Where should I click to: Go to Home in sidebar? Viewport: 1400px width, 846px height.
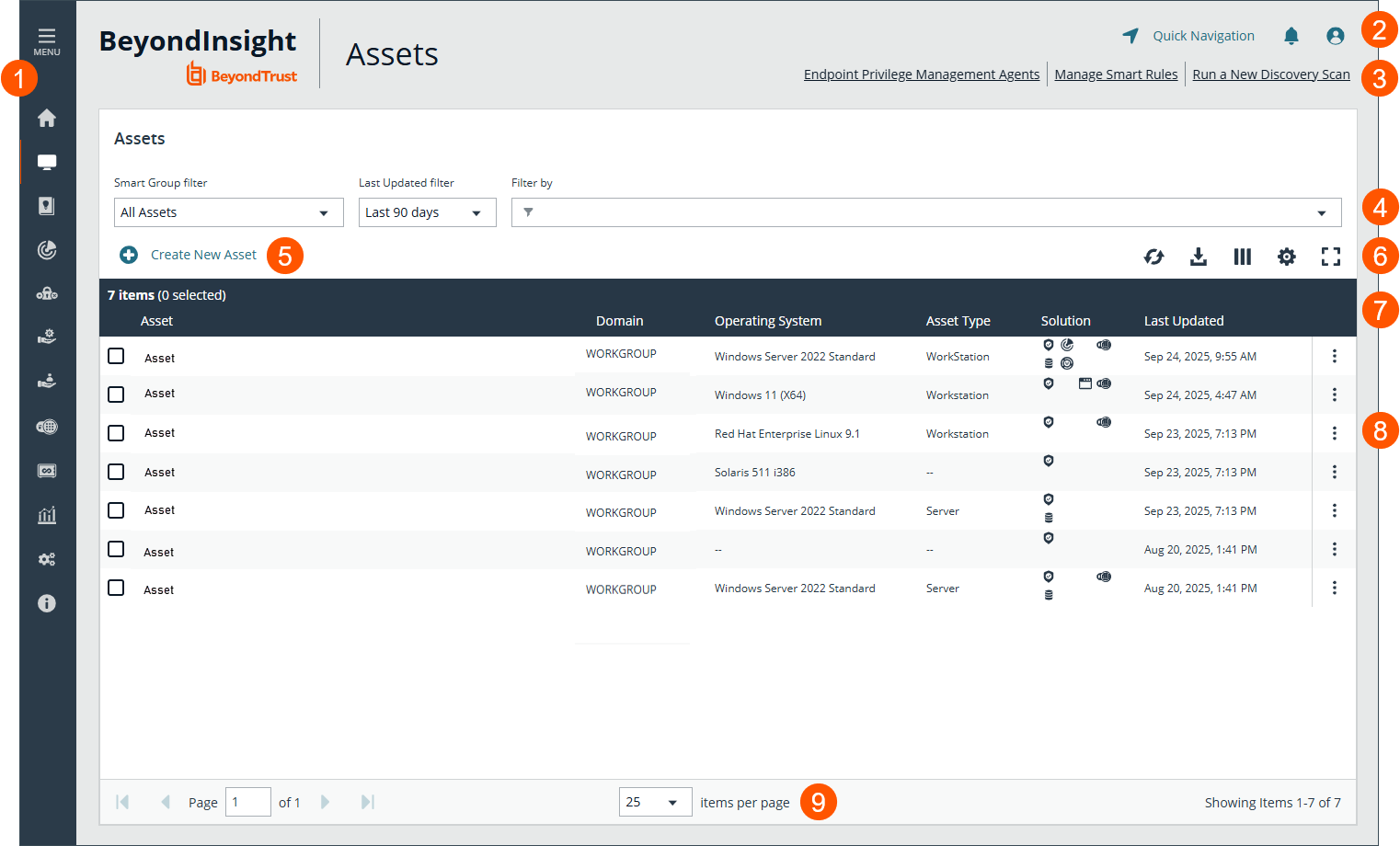[x=47, y=118]
